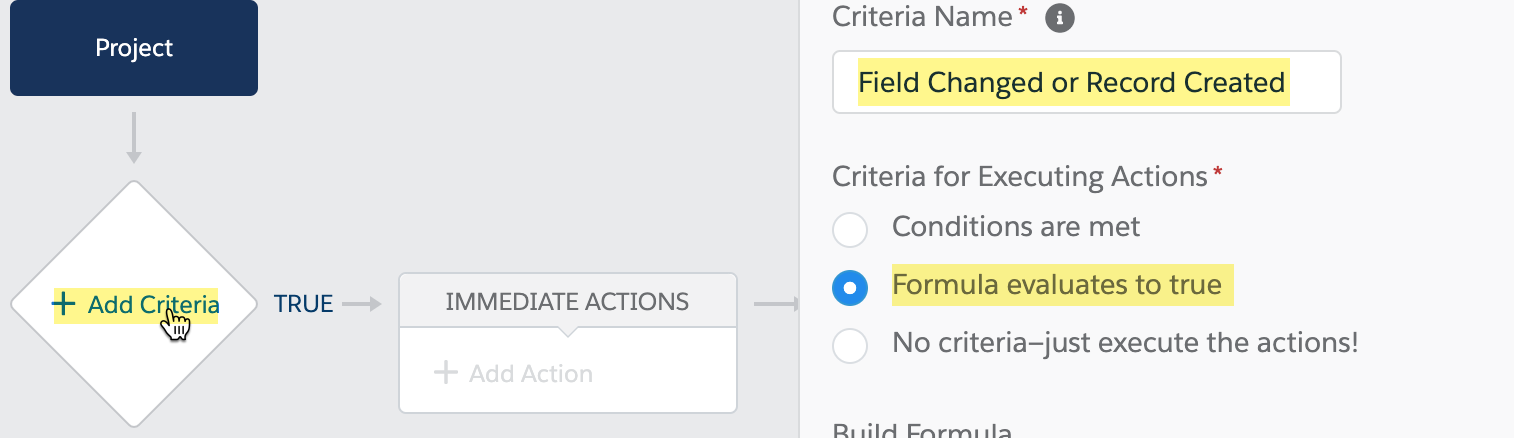Click the plus icon beside Add Action
Image resolution: width=1514 pixels, height=438 pixels.
coord(445,374)
